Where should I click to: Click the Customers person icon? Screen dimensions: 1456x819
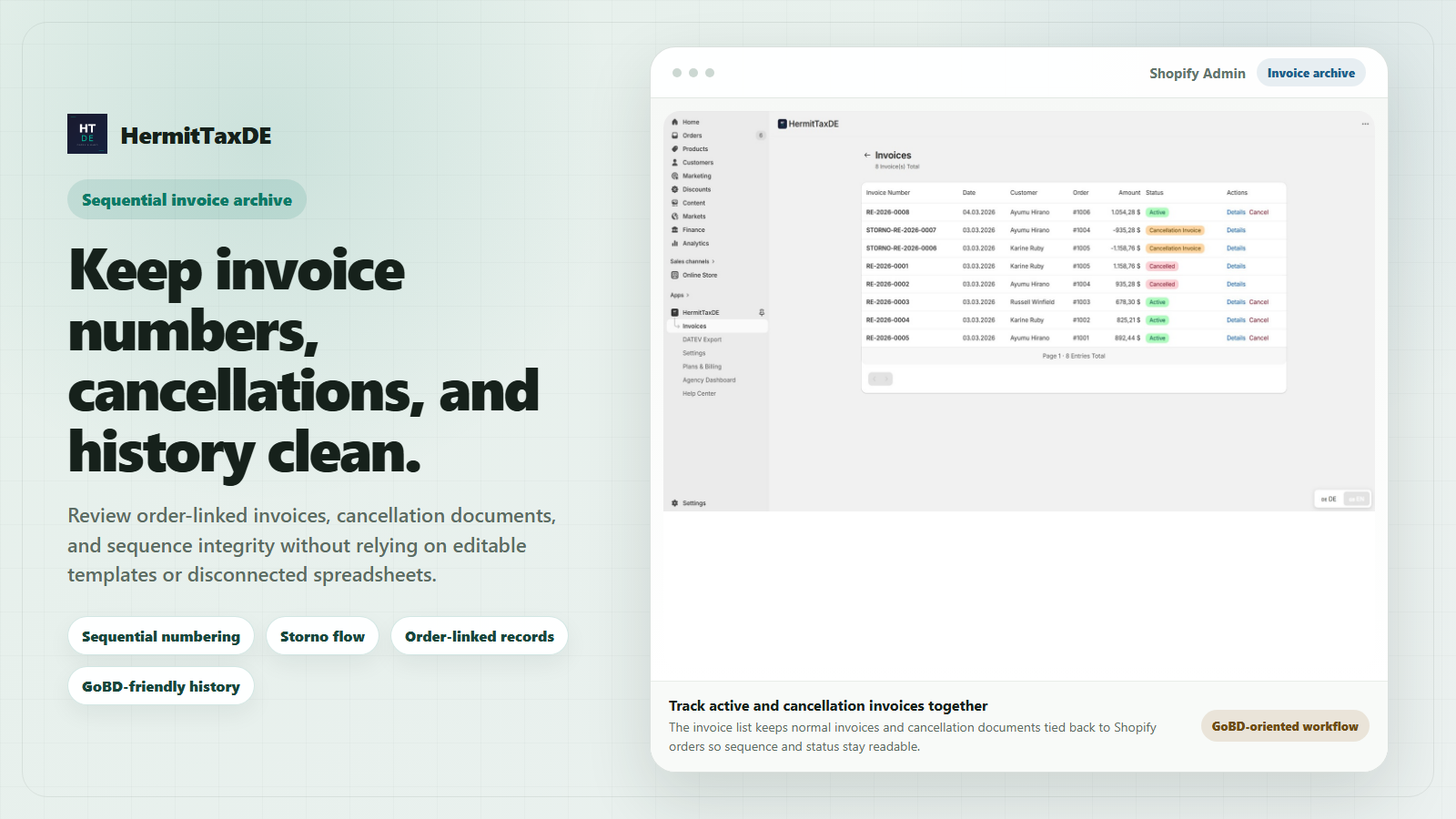(674, 163)
